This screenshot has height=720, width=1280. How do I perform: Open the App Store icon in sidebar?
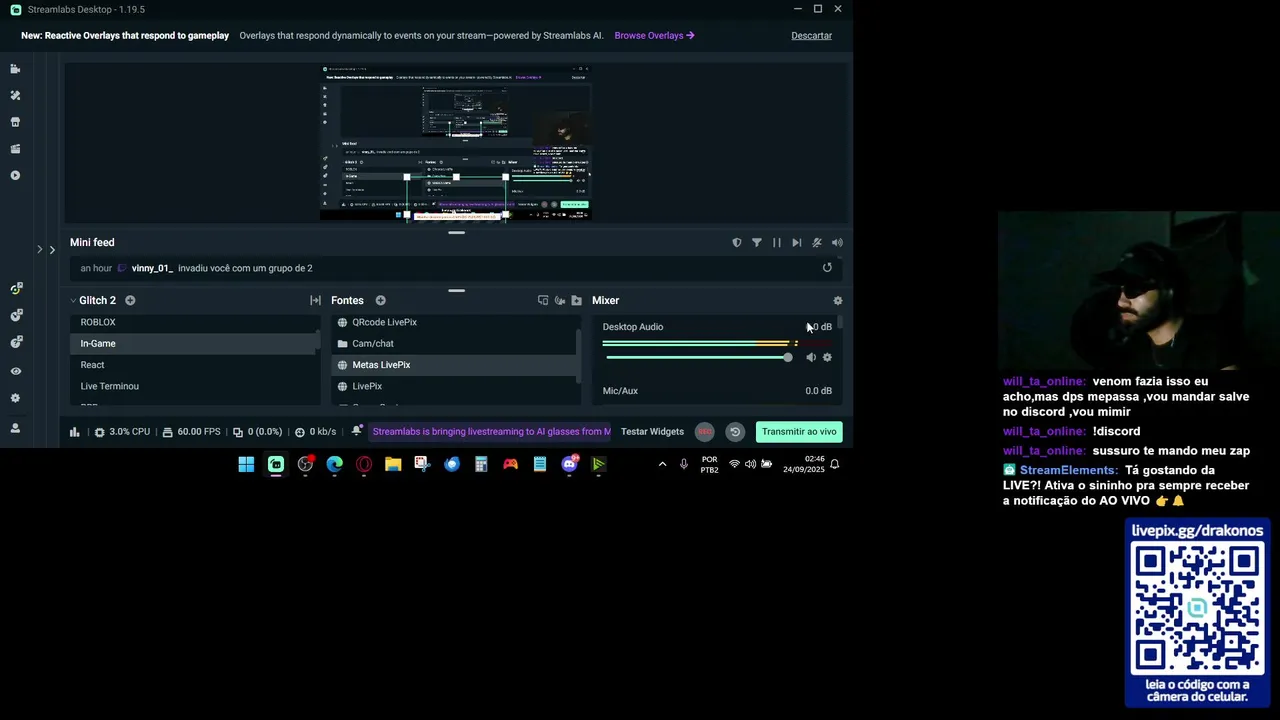click(15, 122)
